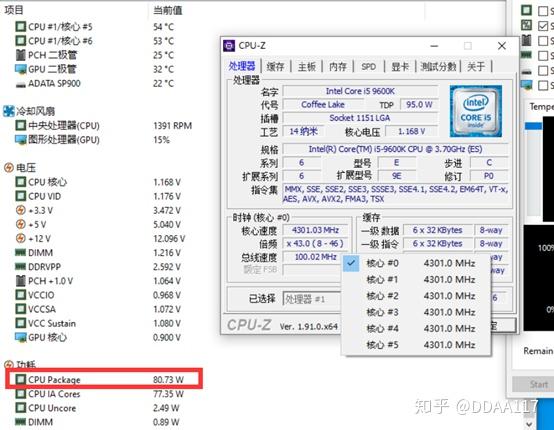Click the 12.096 V value

click(x=169, y=238)
